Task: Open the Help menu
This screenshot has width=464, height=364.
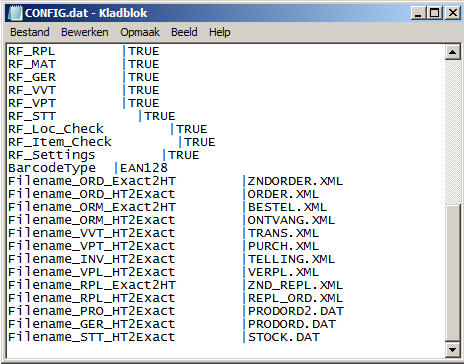Action: (219, 32)
